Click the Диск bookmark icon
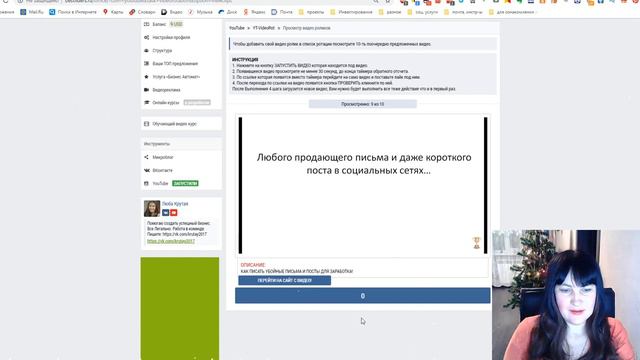 [222, 12]
